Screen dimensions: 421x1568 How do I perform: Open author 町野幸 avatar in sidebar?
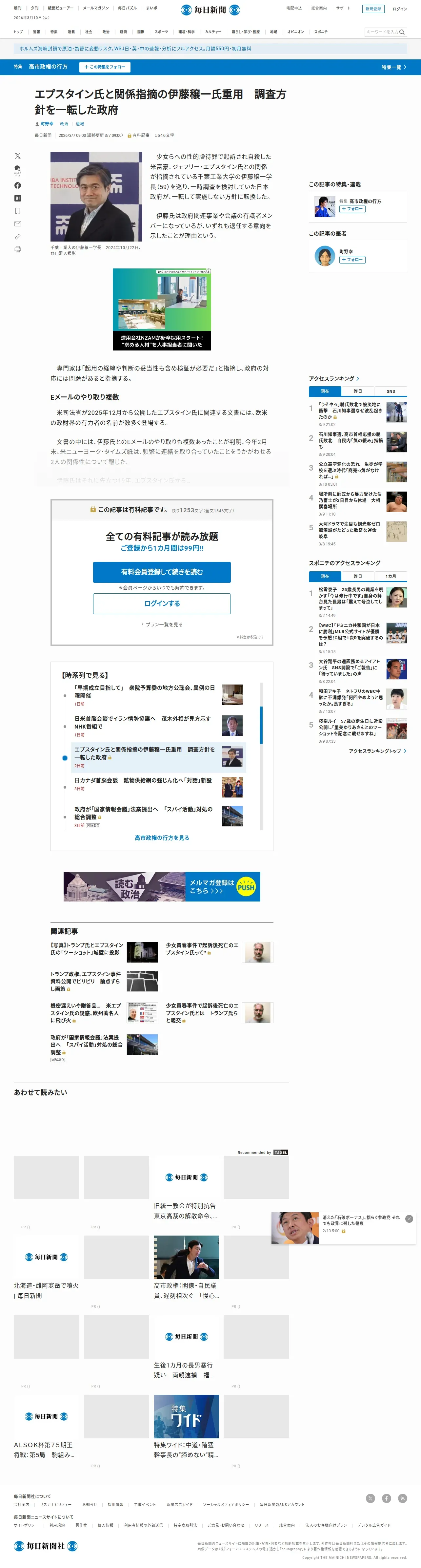[325, 256]
